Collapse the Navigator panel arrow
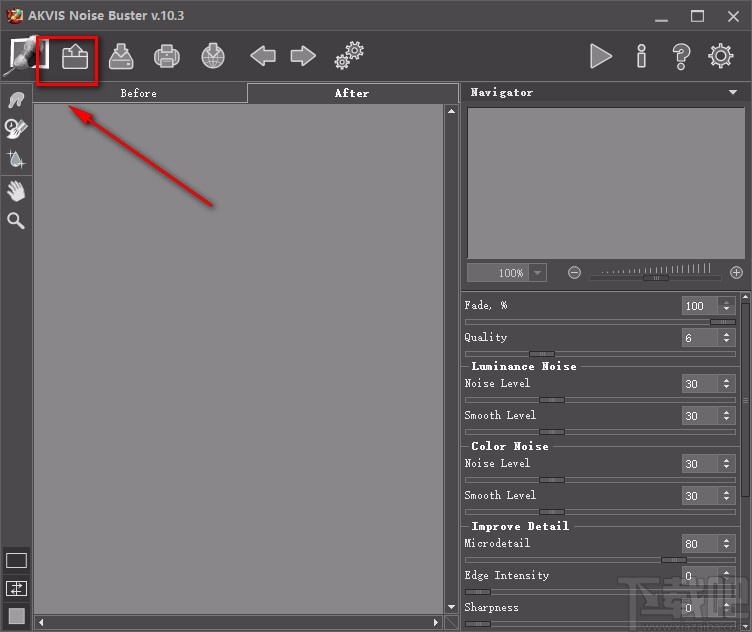Screen dimensions: 752x632 [x=733, y=92]
